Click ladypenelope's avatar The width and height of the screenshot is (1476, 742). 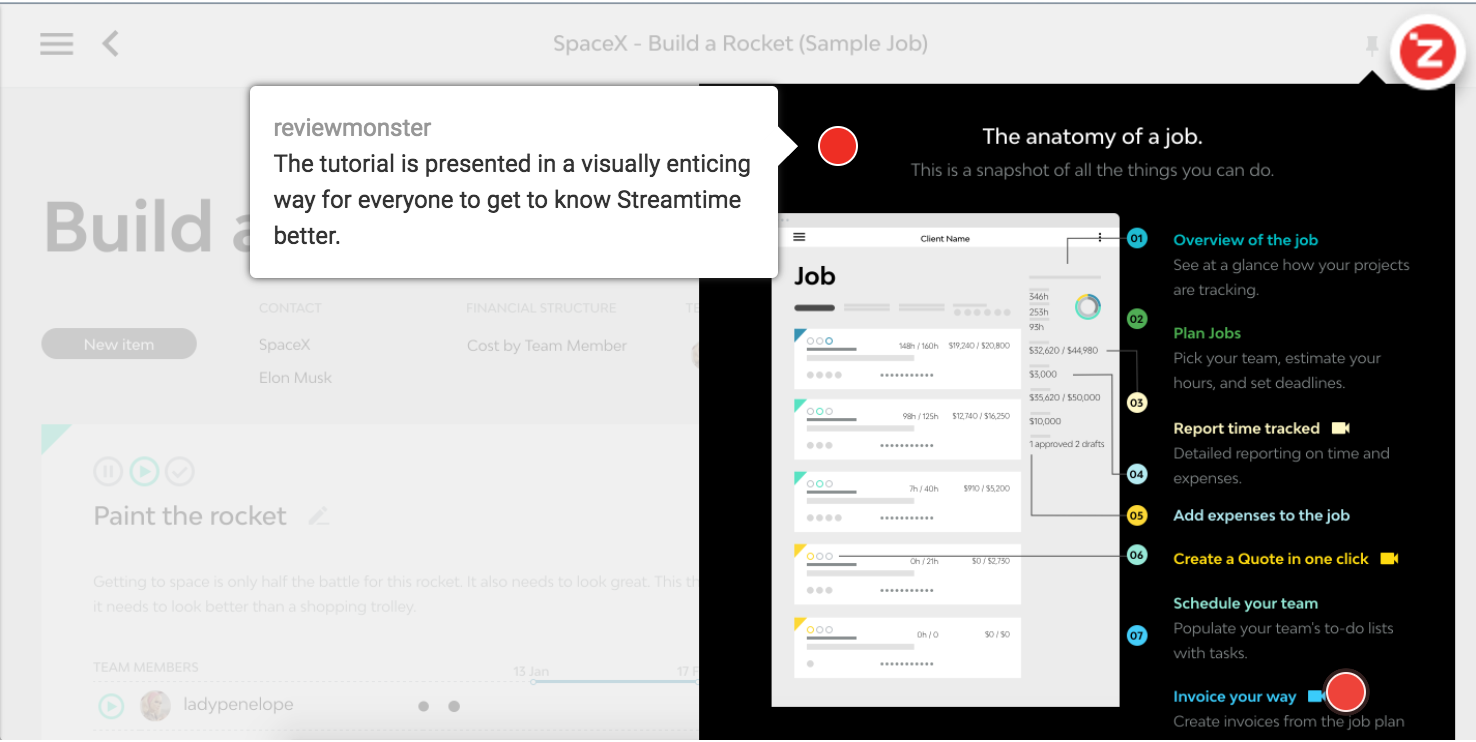[155, 705]
